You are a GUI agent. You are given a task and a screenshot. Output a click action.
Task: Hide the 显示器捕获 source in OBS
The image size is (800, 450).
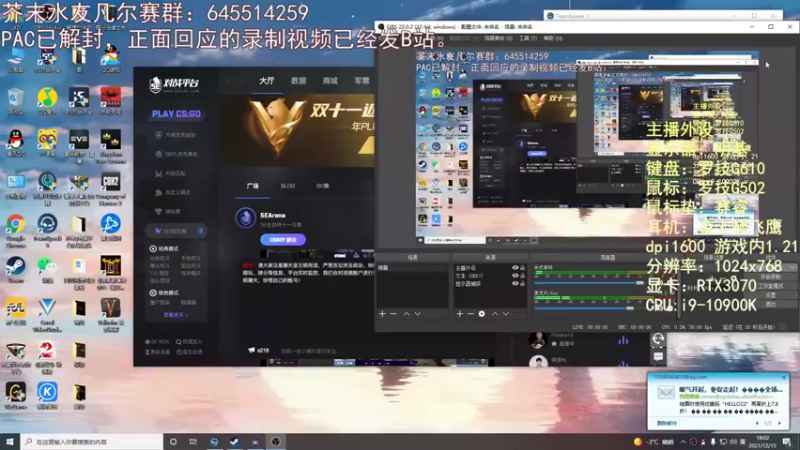(515, 283)
